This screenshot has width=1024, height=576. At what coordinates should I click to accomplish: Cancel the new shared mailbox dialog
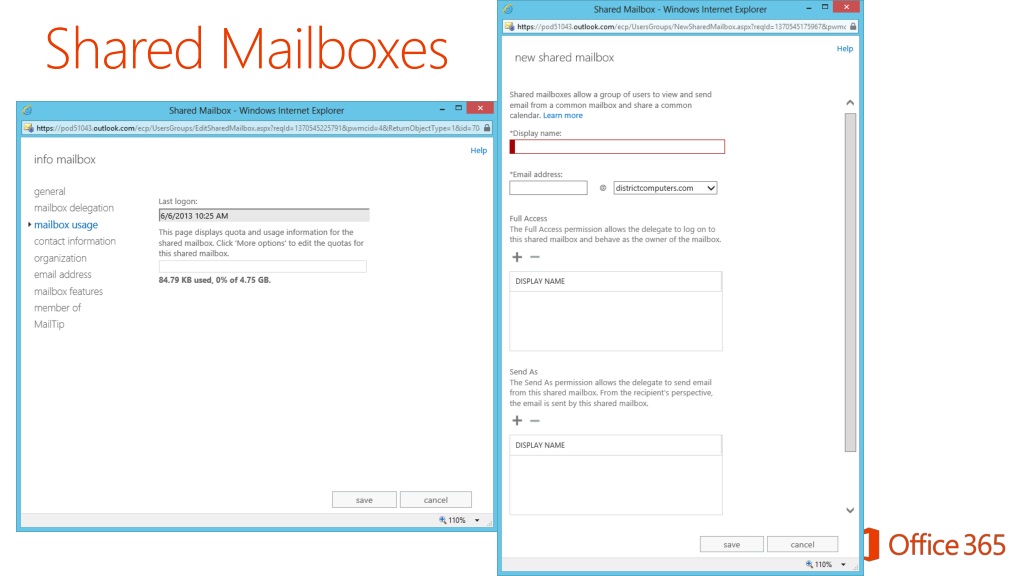tap(802, 544)
